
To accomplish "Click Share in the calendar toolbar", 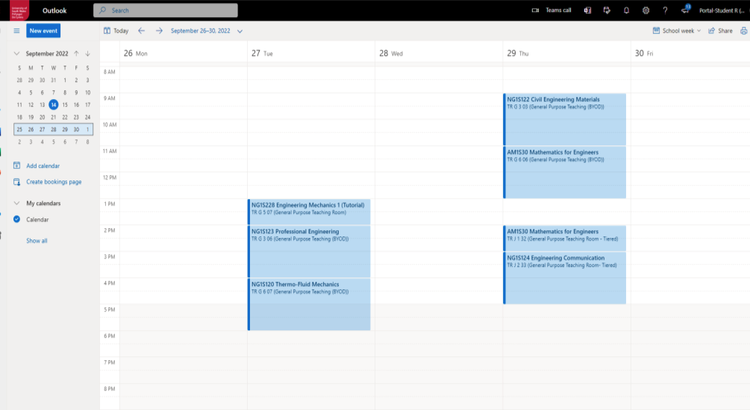I will pos(720,31).
